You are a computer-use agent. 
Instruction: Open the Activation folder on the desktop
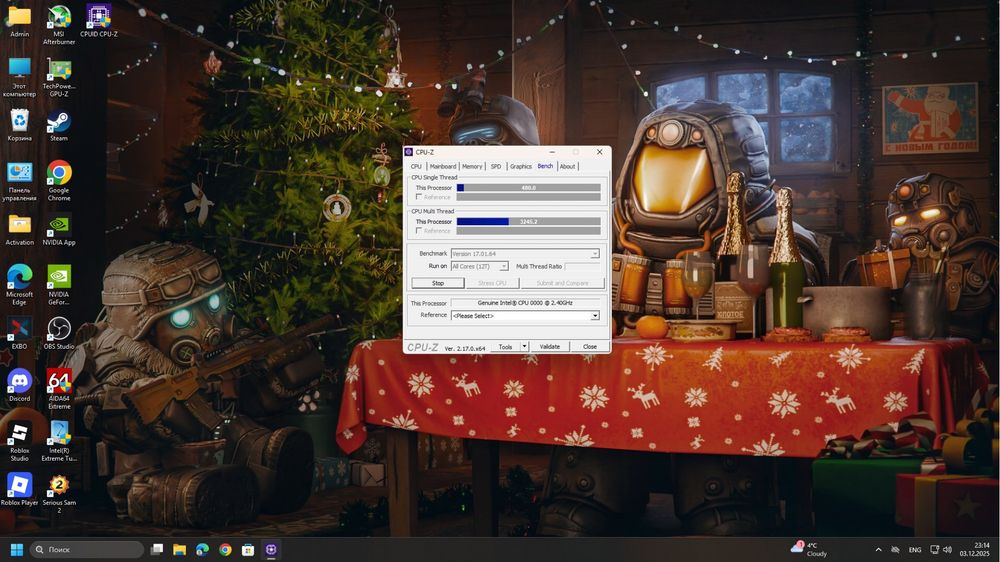click(x=19, y=230)
